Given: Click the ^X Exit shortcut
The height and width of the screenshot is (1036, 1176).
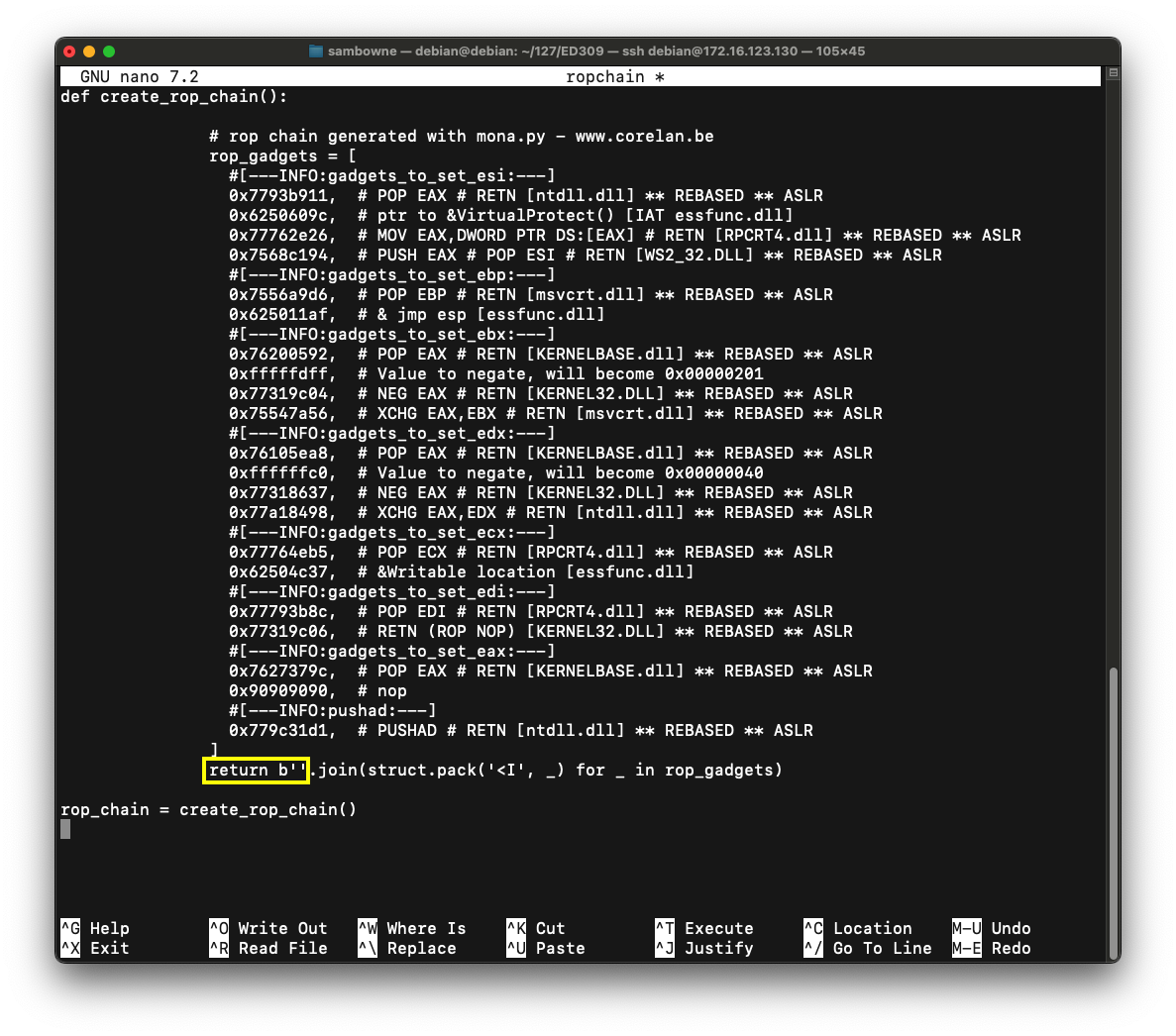Looking at the screenshot, I should click(95, 948).
